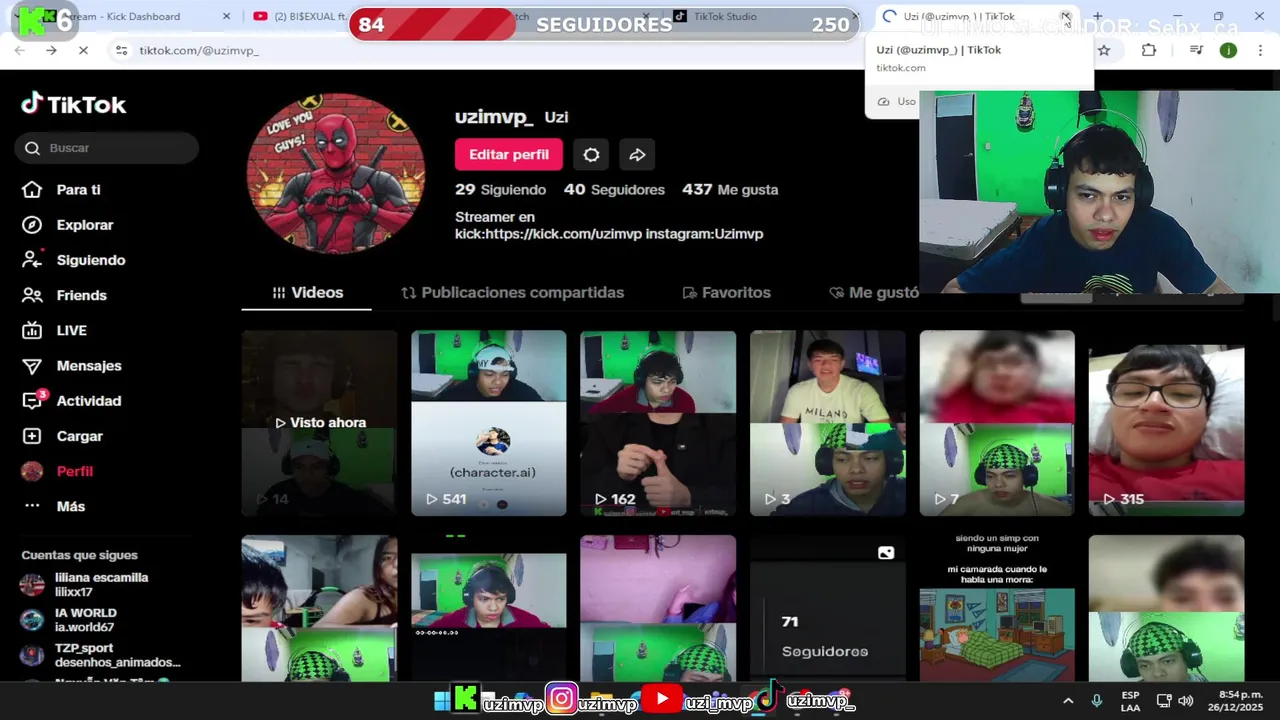Screen dimensions: 1280x720
Task: Switch to the Me gustó tab
Action: (874, 292)
